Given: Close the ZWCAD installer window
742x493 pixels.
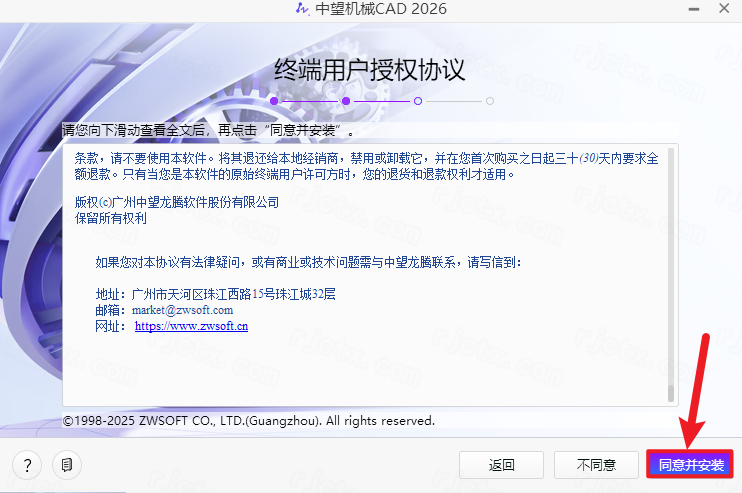Looking at the screenshot, I should tap(722, 9).
